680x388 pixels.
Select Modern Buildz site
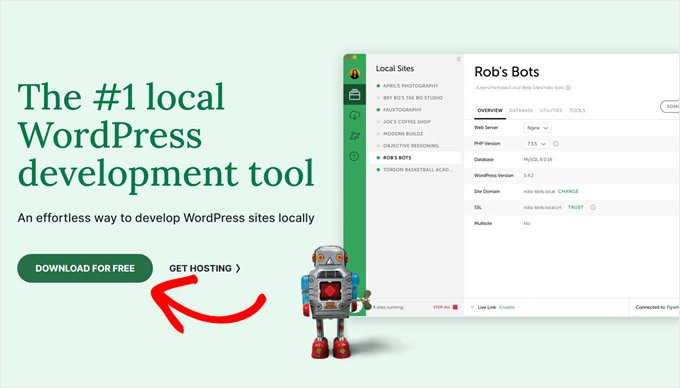coord(403,134)
